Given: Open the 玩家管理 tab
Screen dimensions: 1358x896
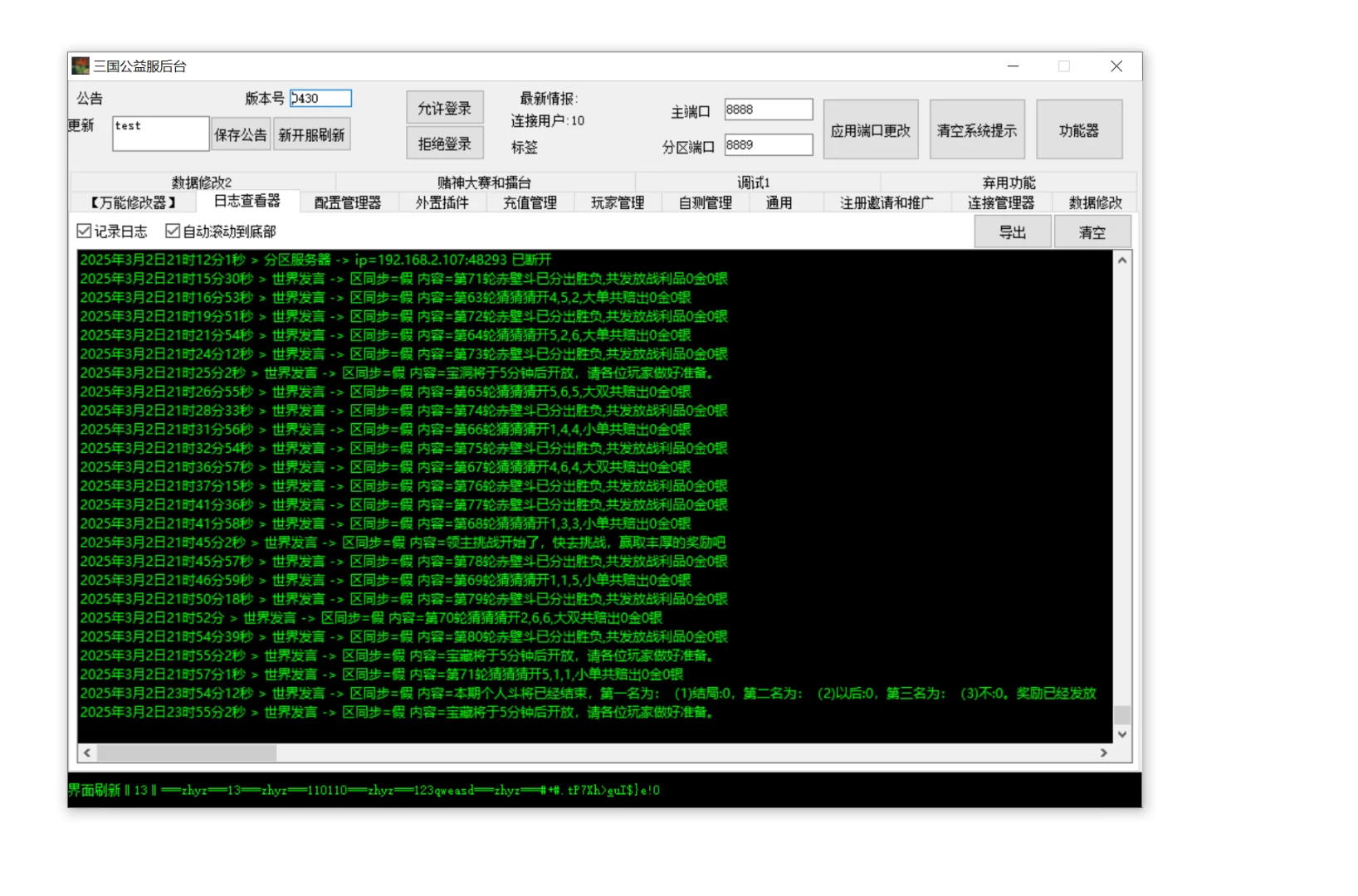Looking at the screenshot, I should point(618,202).
